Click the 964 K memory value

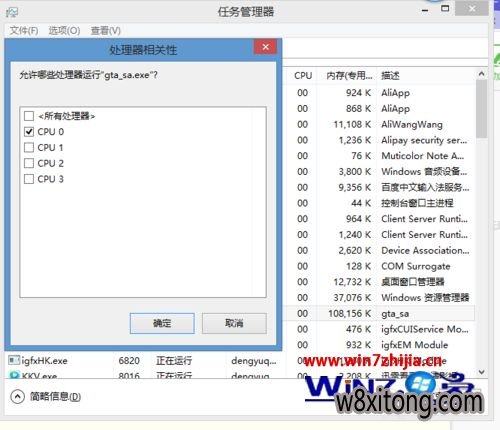point(358,219)
